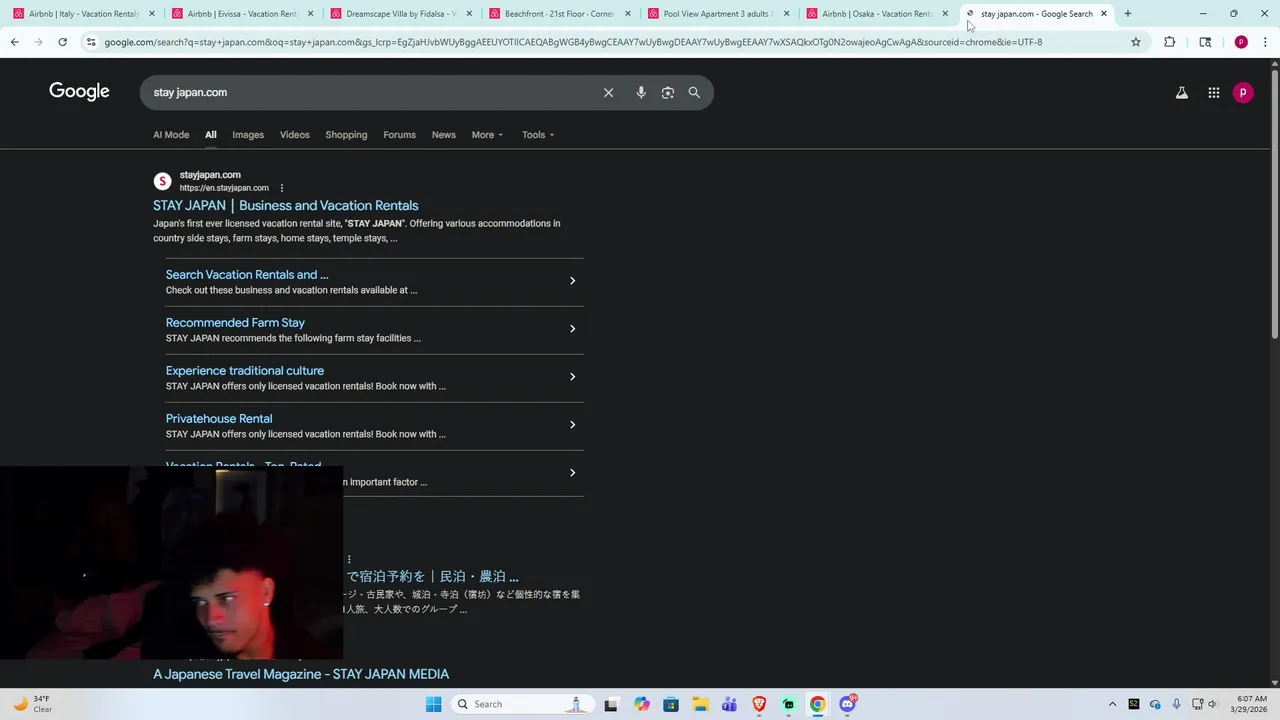Click the Windows taskbar search box
Screen dimensions: 1280x720
tap(521, 704)
